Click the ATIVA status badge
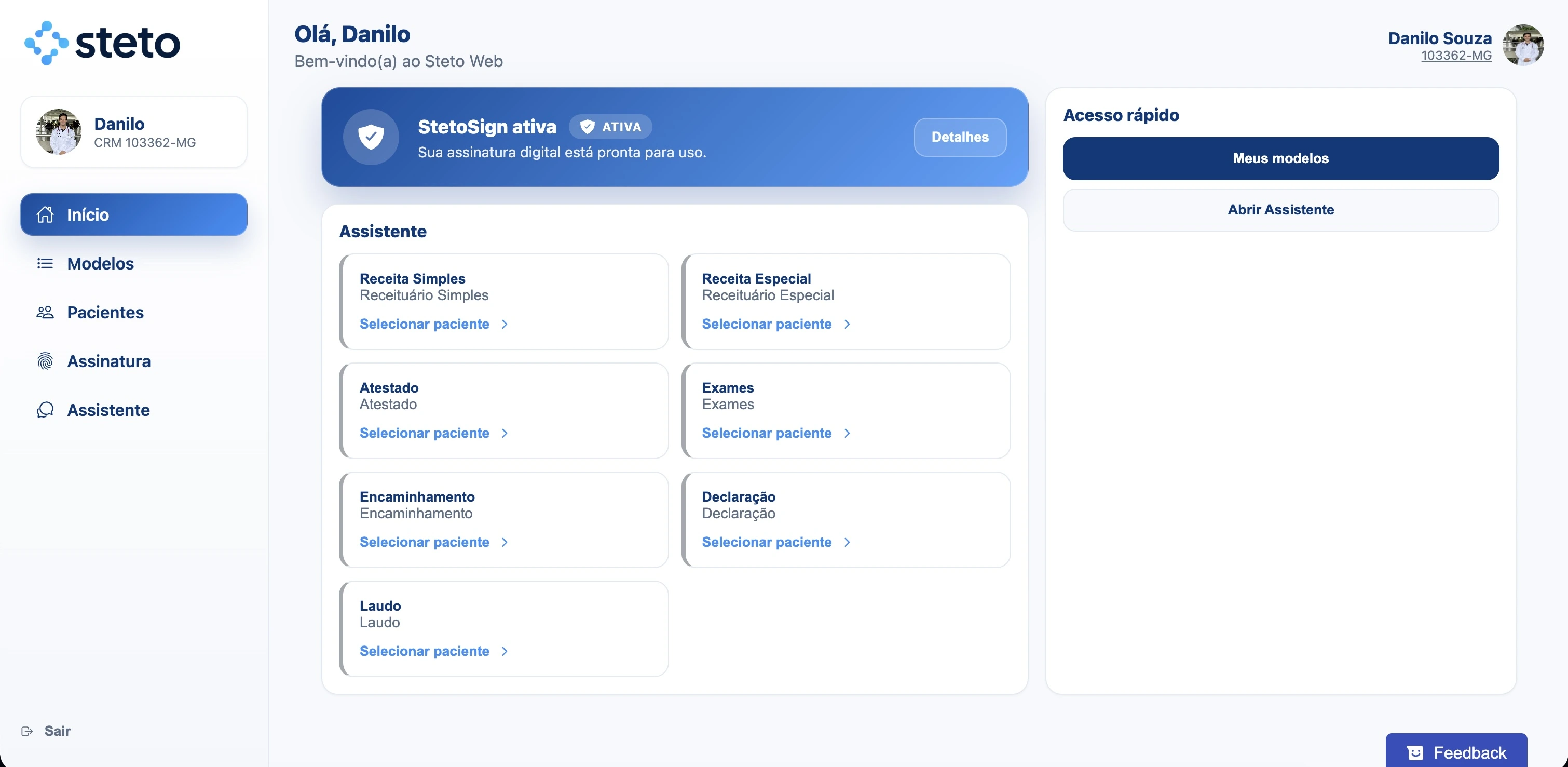This screenshot has width=1568, height=767. (610, 126)
